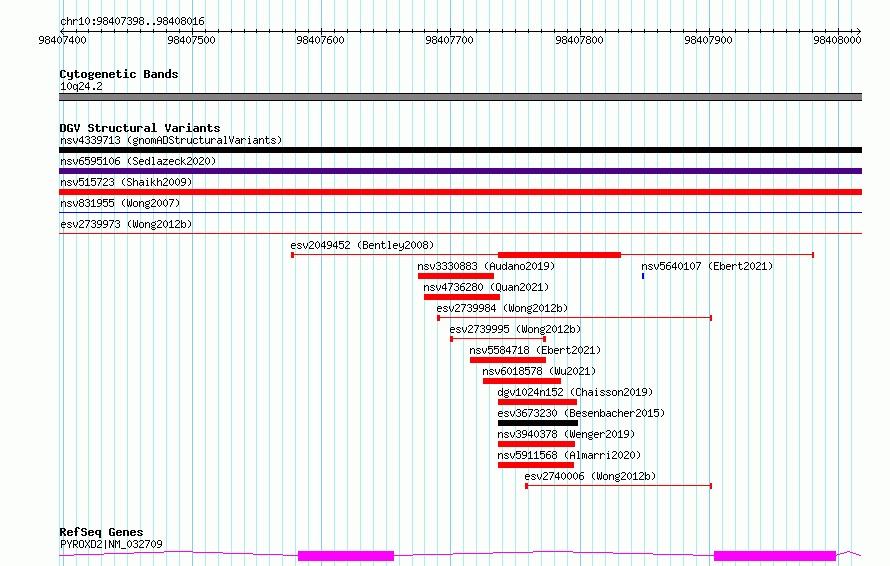890x566 pixels.
Task: Select nsv5911568 Almarri2020 label
Action: tap(569, 455)
